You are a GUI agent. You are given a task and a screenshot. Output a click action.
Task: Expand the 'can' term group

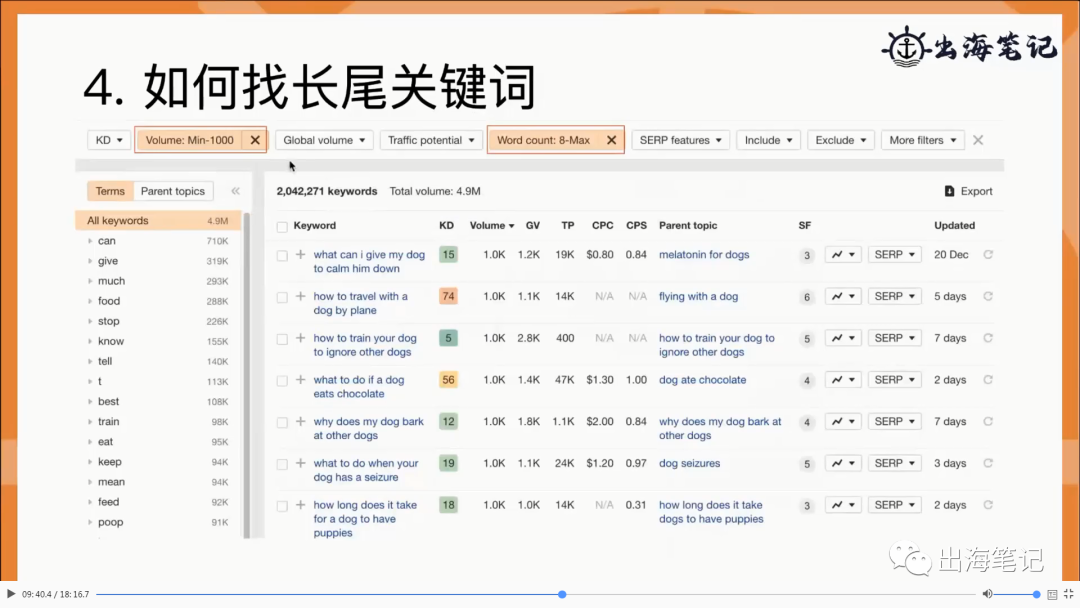pyautogui.click(x=90, y=241)
